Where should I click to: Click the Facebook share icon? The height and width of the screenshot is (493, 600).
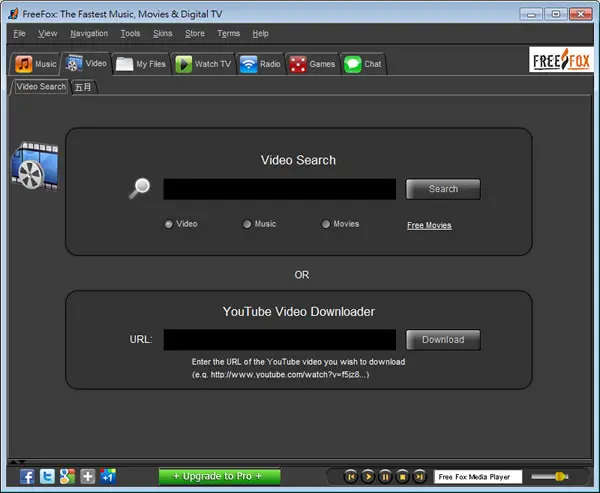pos(27,477)
